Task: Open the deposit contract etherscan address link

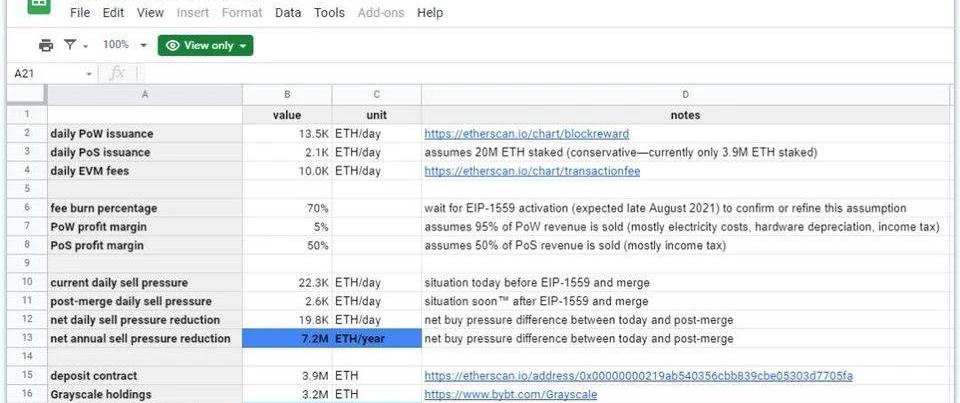Action: [x=639, y=375]
